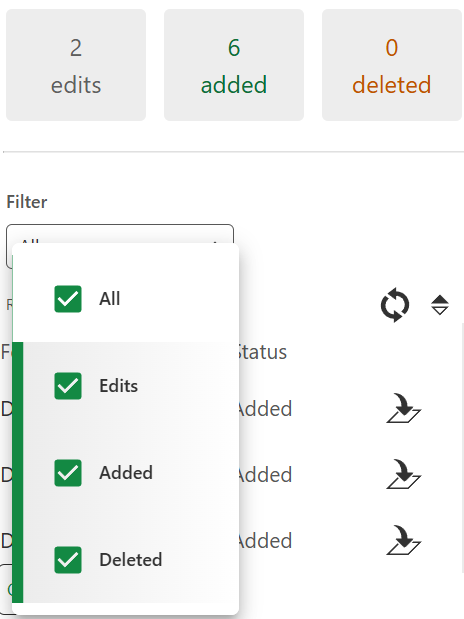The width and height of the screenshot is (464, 619).
Task: Click go-to-feature icon in first Added row
Action: click(404, 408)
